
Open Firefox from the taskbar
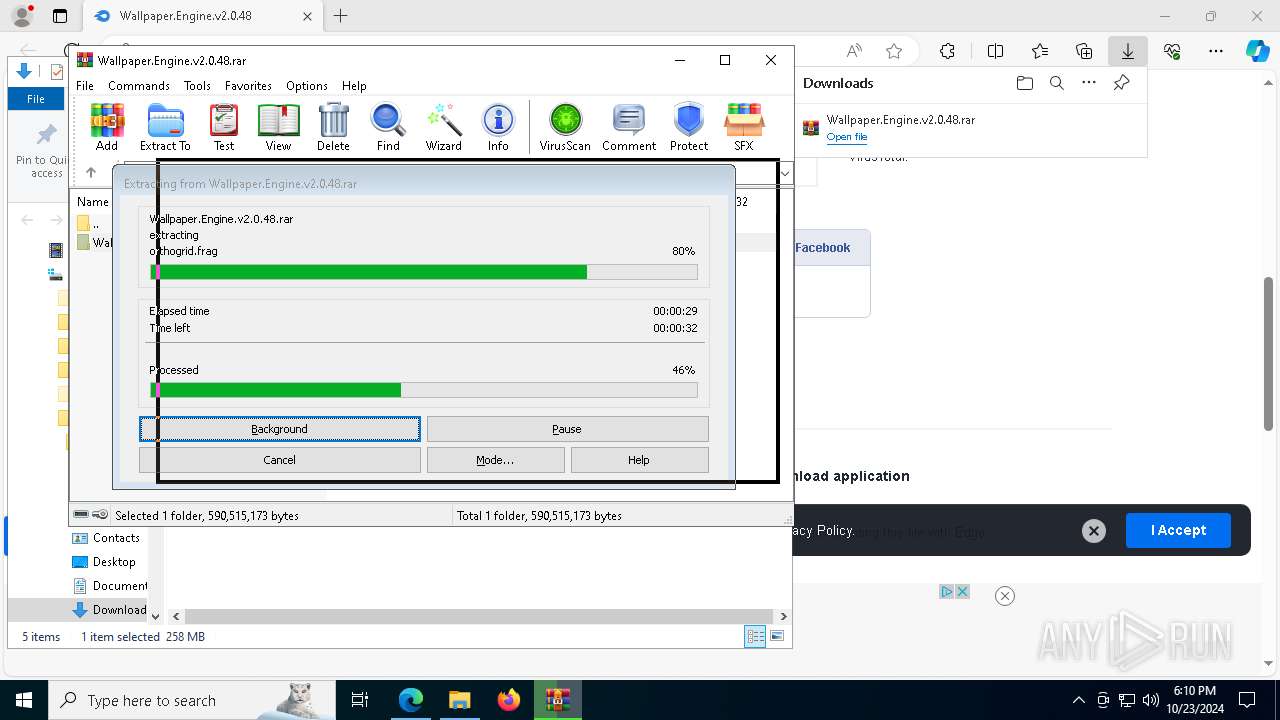(509, 700)
